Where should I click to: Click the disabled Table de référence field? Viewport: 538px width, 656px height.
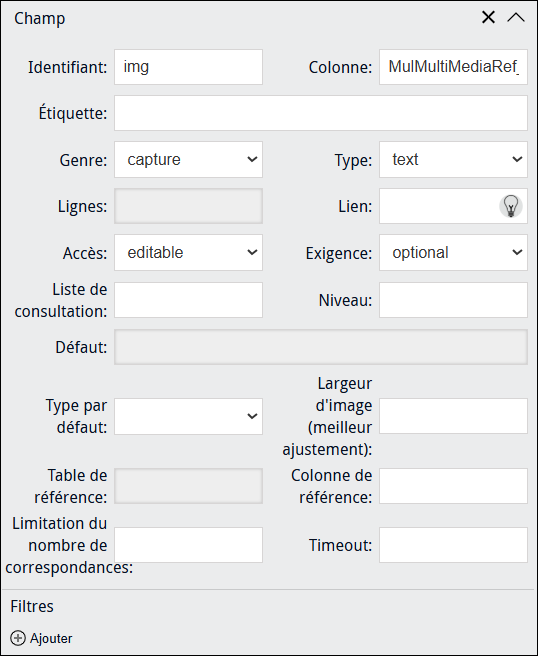[x=188, y=486]
